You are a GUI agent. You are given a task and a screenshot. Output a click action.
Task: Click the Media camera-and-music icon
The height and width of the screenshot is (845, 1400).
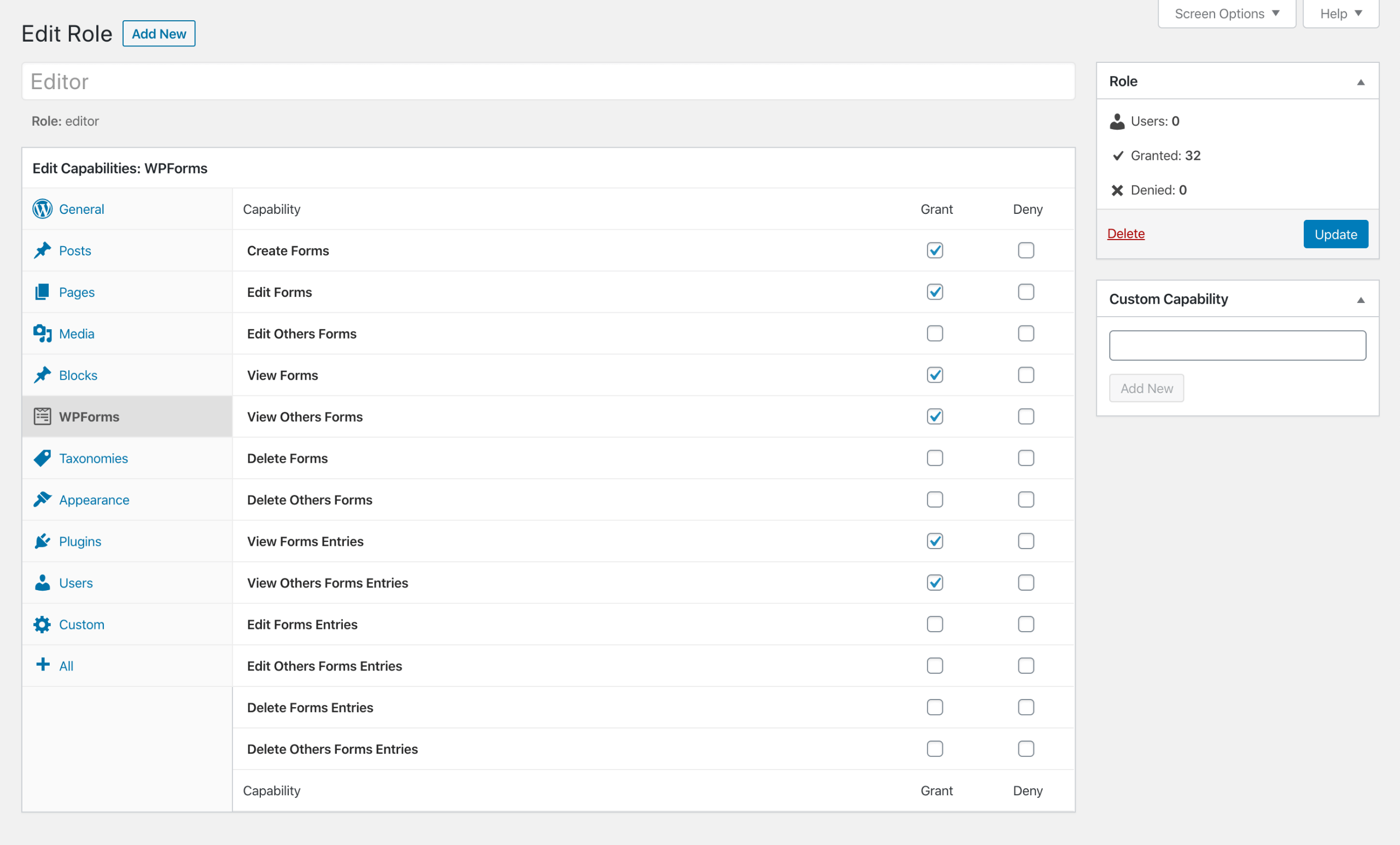(x=42, y=334)
